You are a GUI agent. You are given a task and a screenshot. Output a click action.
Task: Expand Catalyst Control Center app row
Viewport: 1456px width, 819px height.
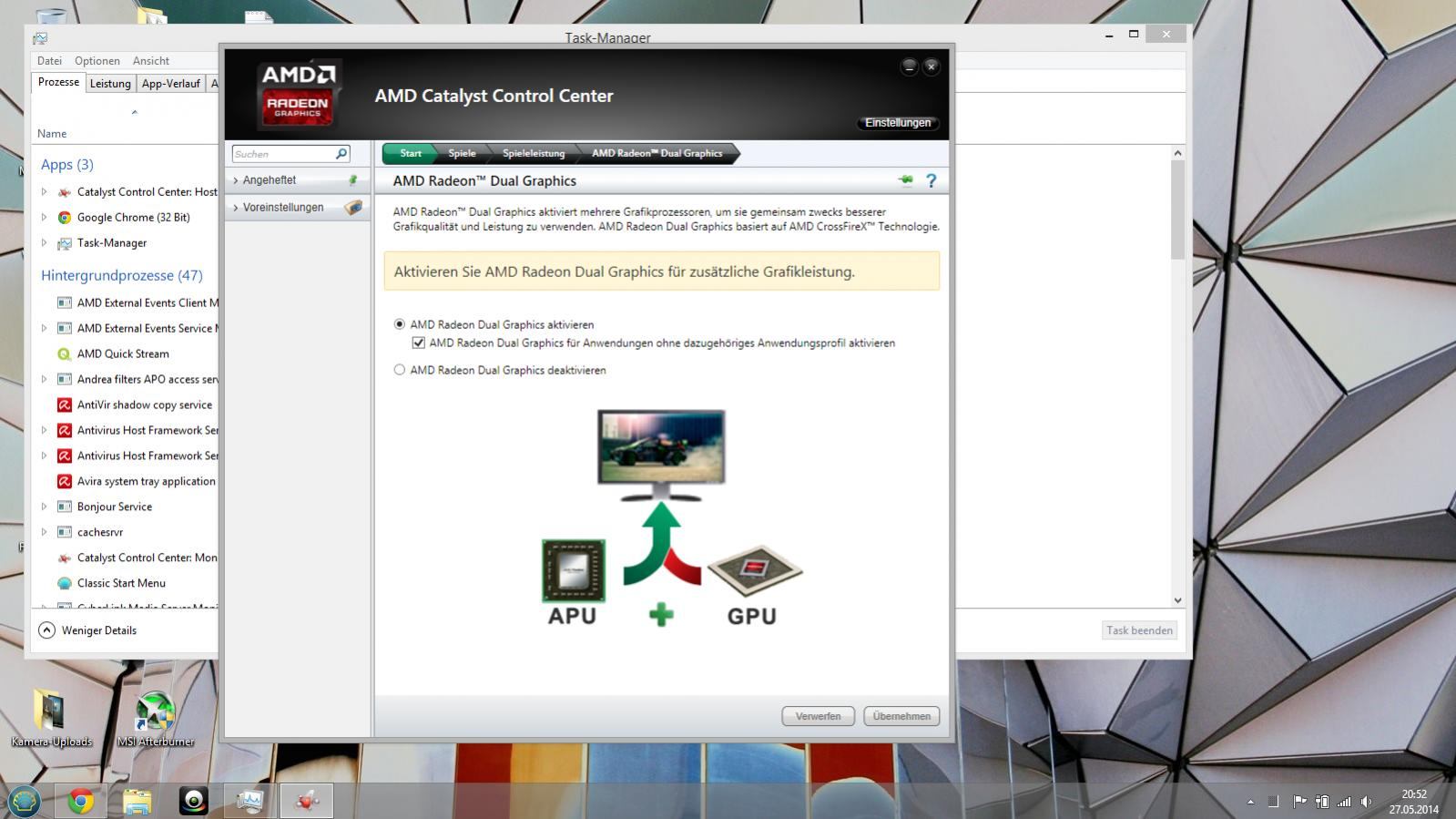pyautogui.click(x=44, y=192)
